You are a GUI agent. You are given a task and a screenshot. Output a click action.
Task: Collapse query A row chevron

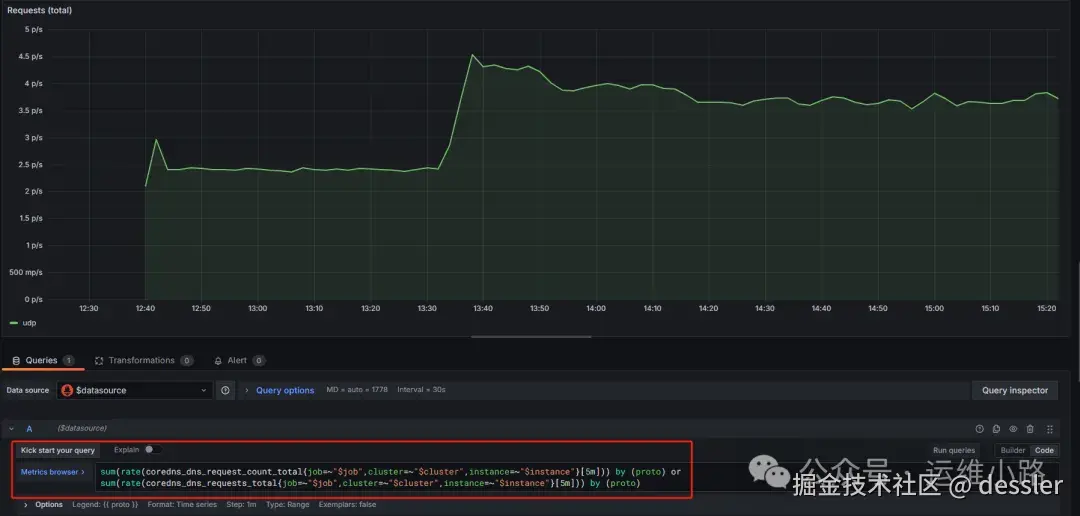pos(12,429)
